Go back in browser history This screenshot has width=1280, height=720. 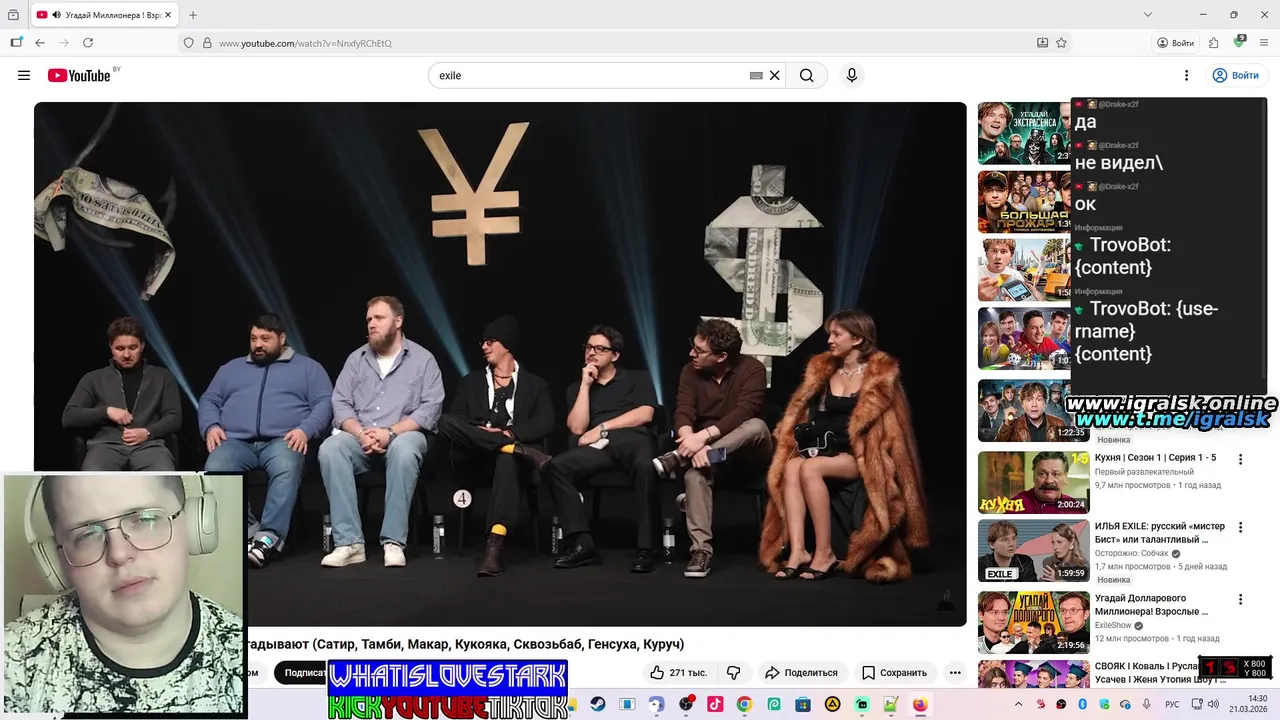tap(40, 43)
